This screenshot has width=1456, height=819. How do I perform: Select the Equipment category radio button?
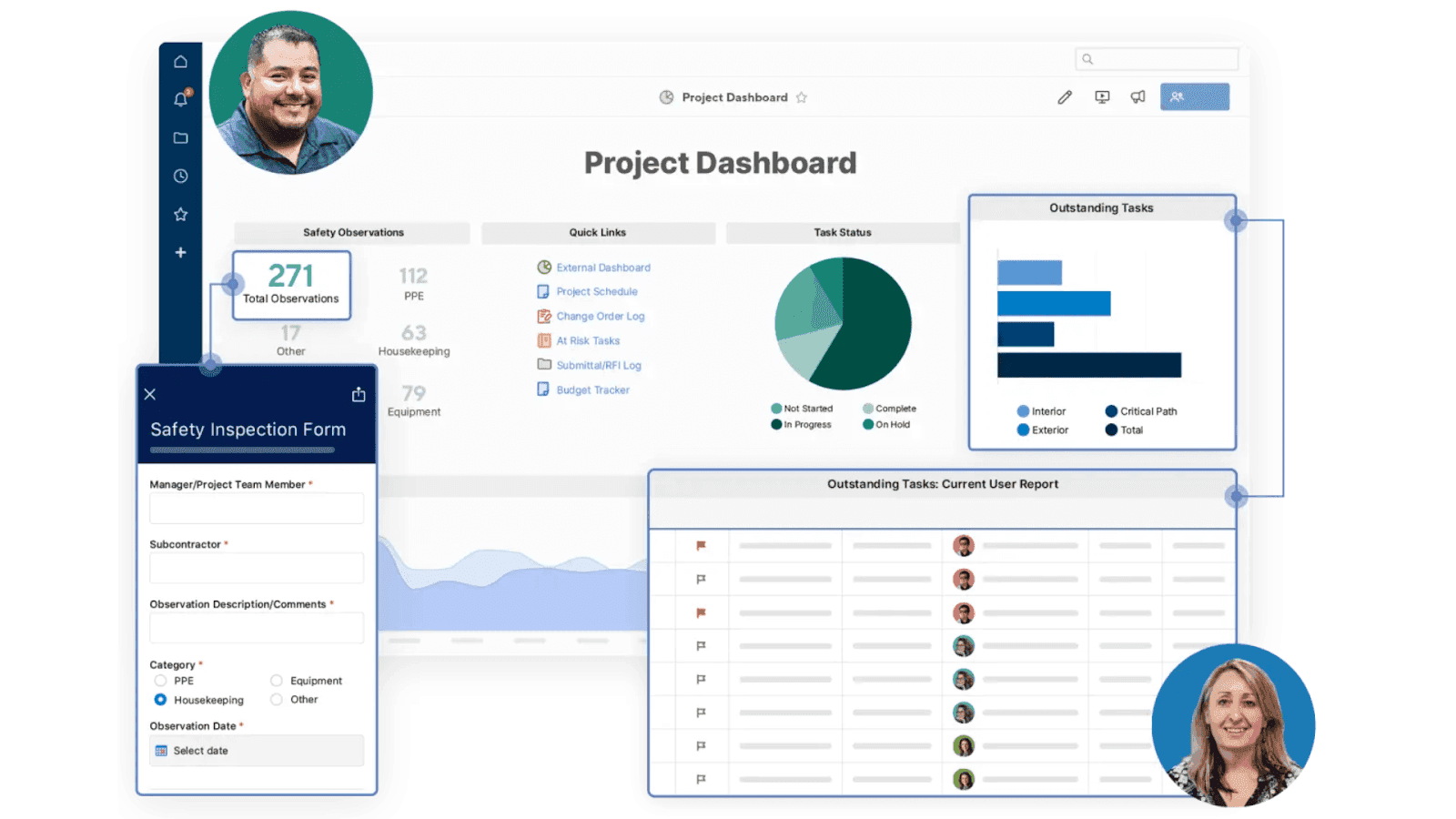[x=276, y=680]
